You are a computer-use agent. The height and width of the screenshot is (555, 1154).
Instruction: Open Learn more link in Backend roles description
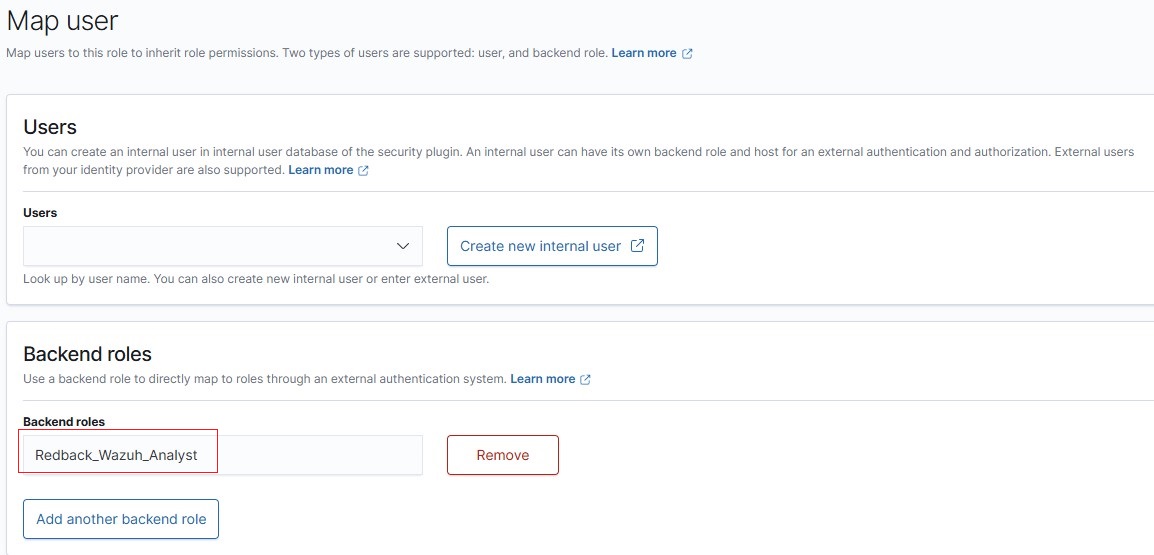542,379
